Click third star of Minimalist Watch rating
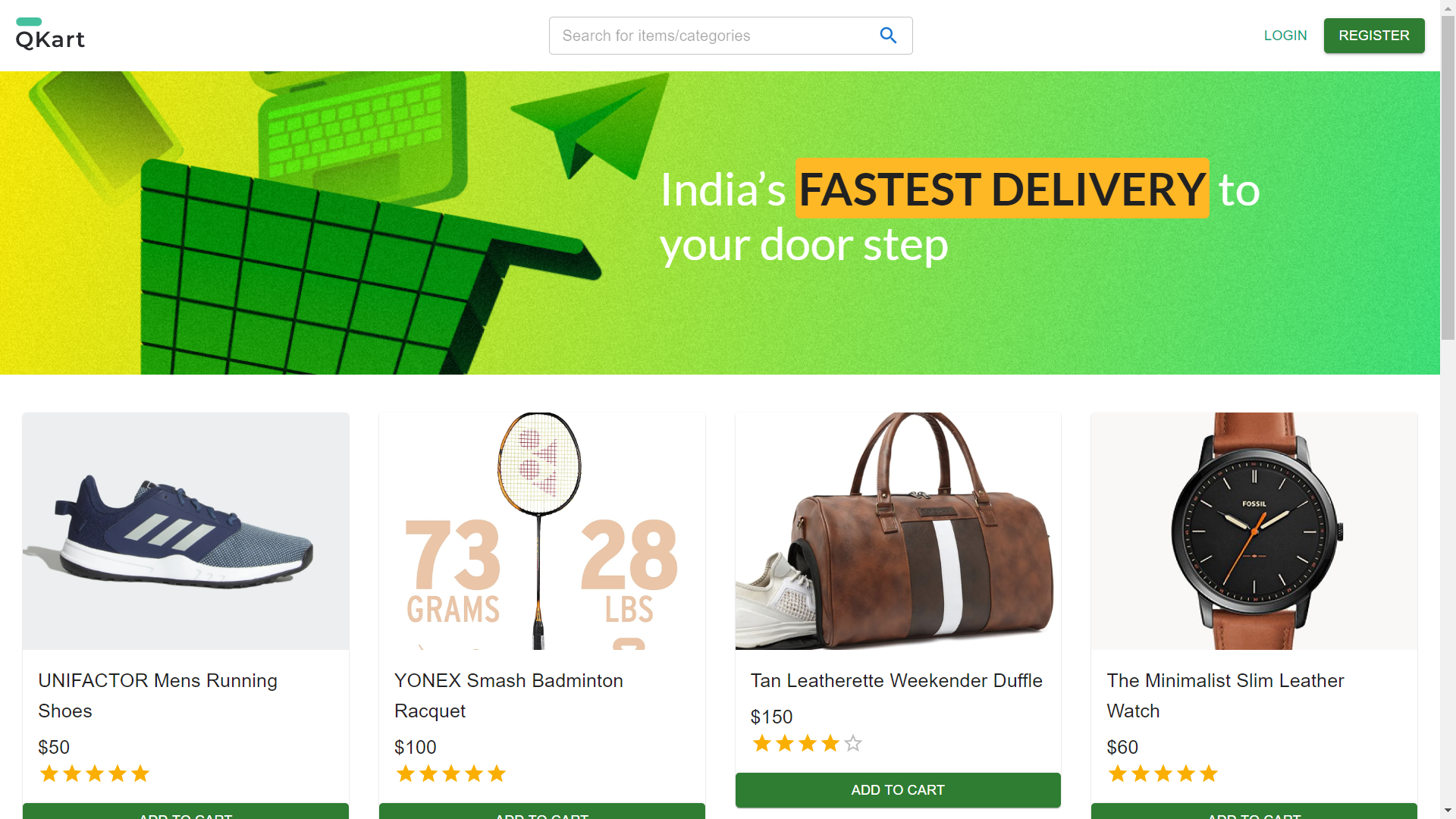 point(1163,773)
